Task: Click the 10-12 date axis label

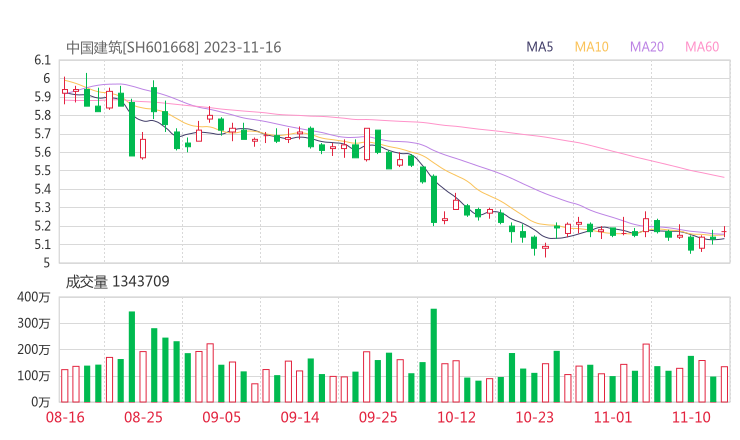Action: coord(456,417)
